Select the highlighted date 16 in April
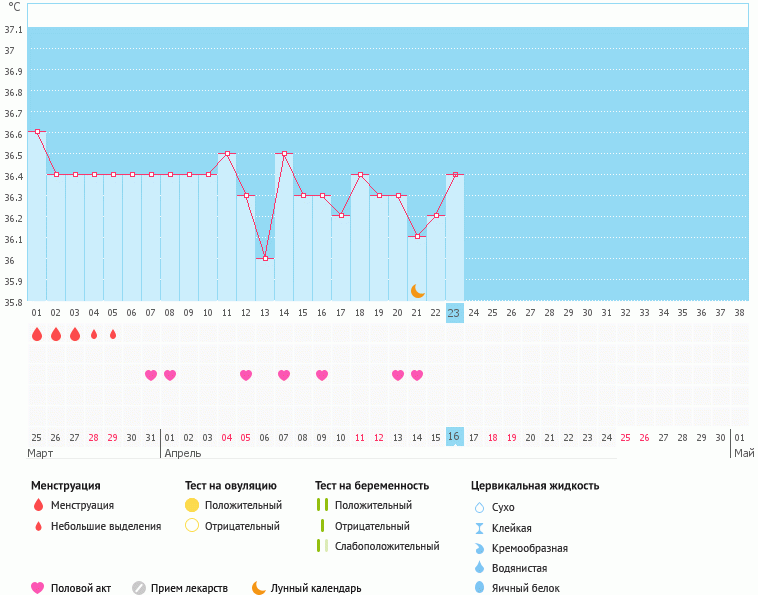The width and height of the screenshot is (758, 595). 454,436
